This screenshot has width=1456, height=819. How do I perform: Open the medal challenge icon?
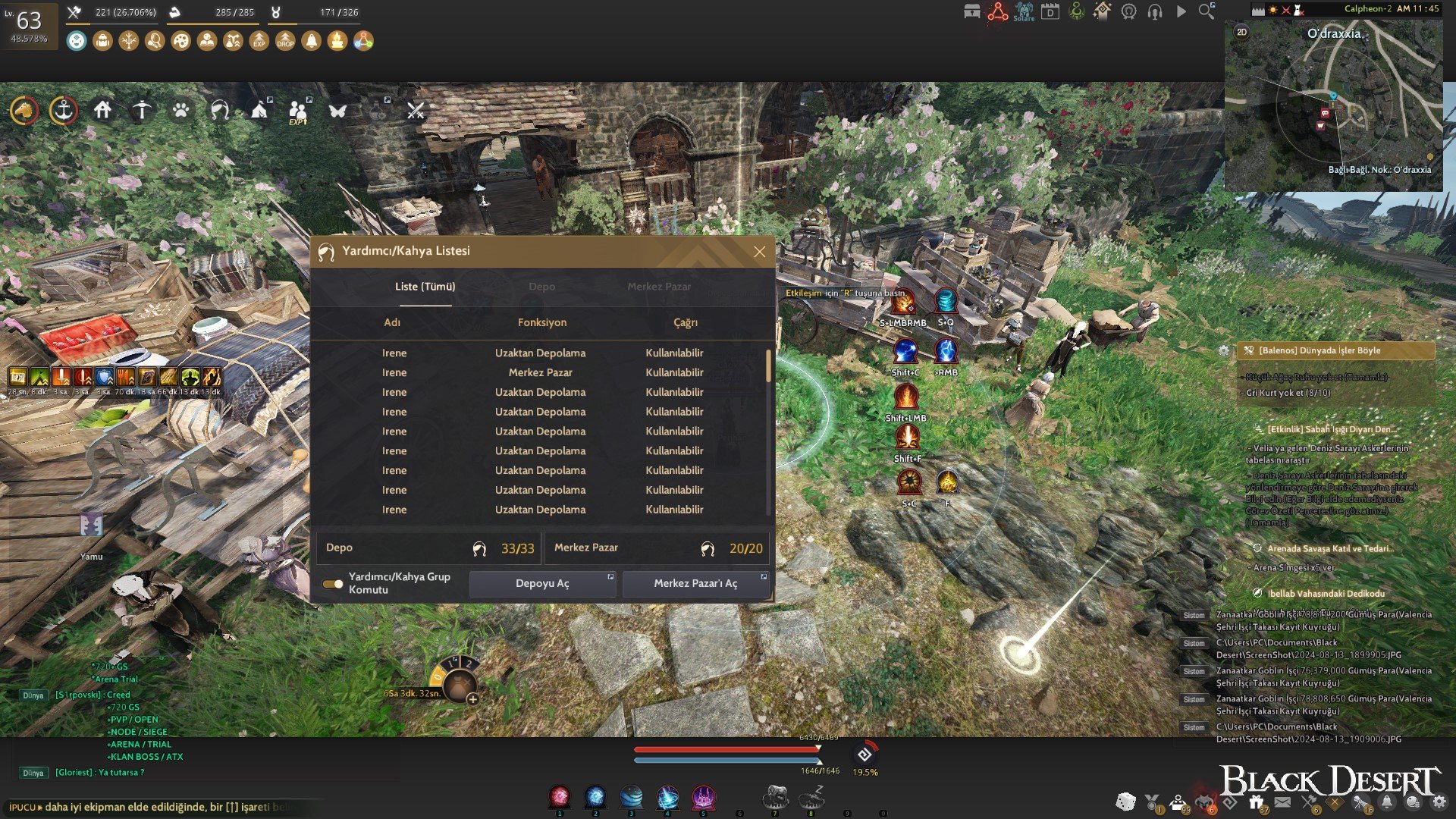tap(1152, 802)
